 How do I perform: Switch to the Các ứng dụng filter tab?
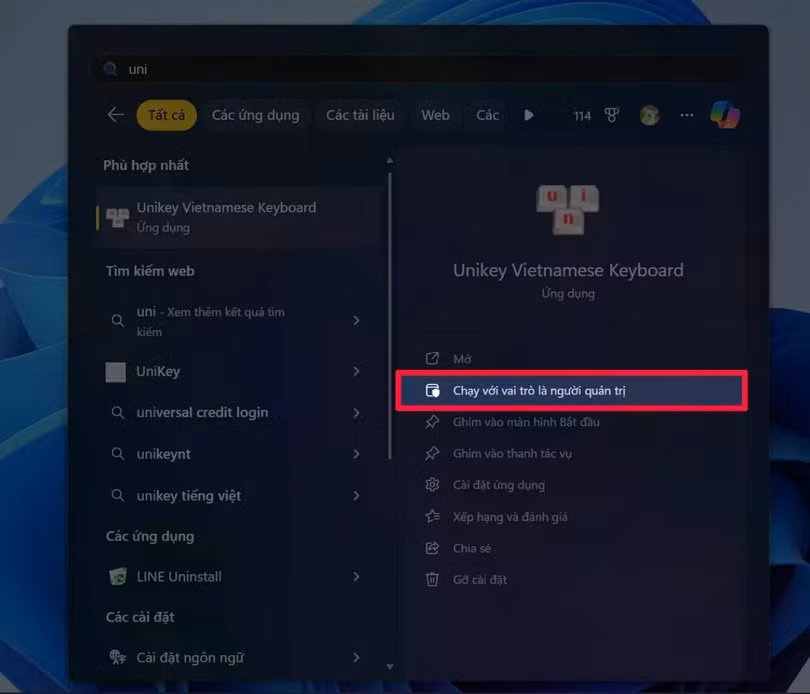[x=256, y=114]
